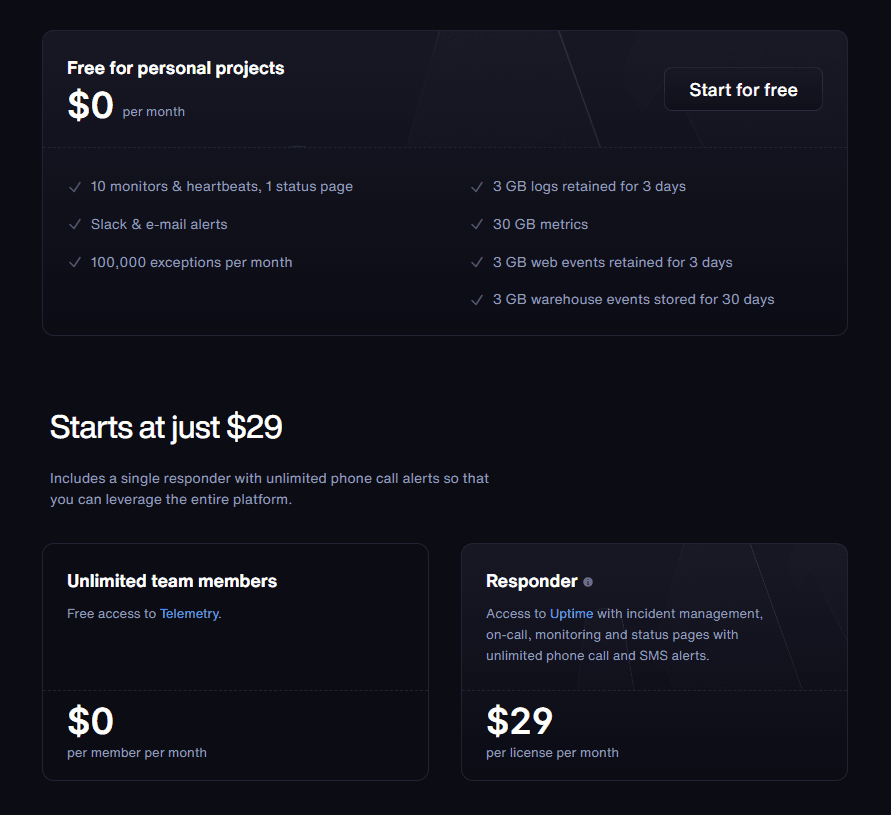Click checkmark beside 3 GB web events
This screenshot has height=815, width=891.
click(x=477, y=263)
